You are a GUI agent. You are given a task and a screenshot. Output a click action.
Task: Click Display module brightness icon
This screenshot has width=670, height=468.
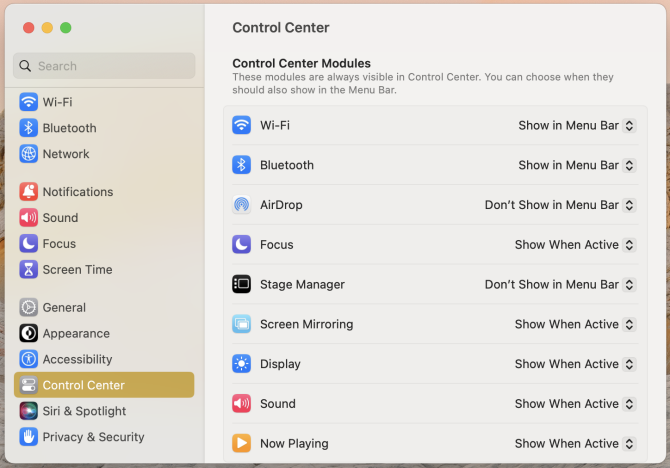click(x=241, y=364)
